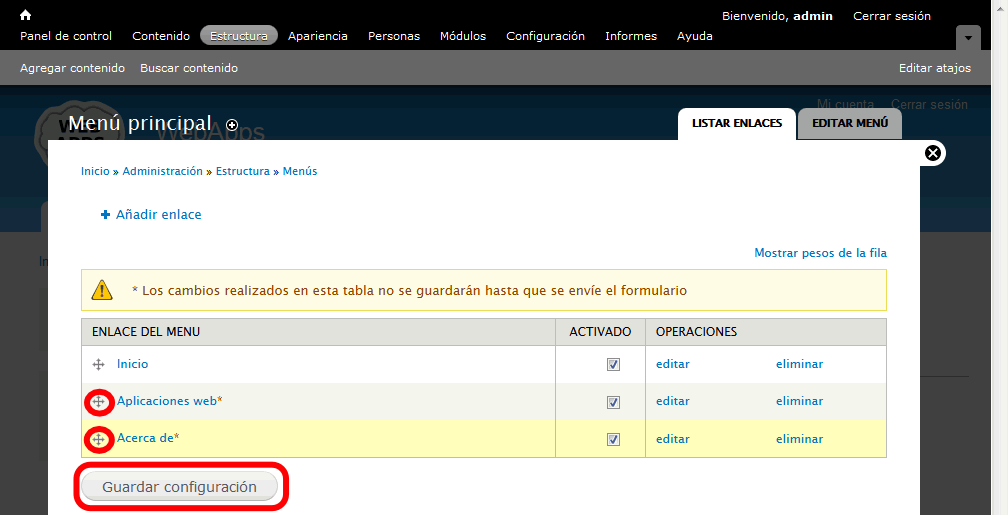Click editar for Acerca de
This screenshot has height=515, width=1008.
(x=672, y=438)
